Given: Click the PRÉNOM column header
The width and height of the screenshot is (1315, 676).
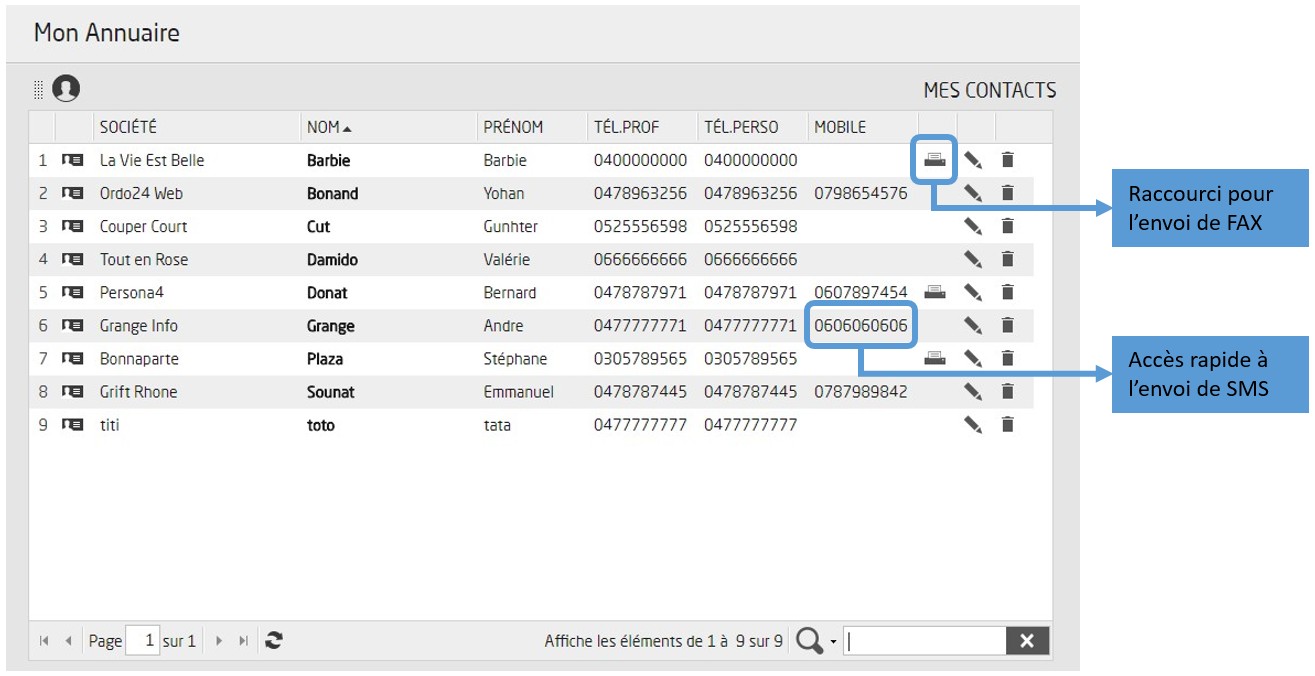Looking at the screenshot, I should click(x=513, y=127).
